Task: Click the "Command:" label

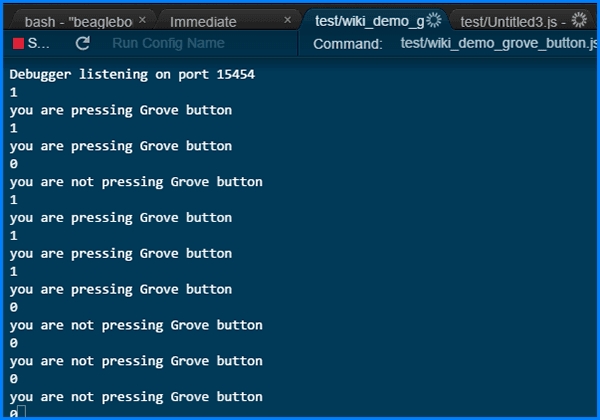Action: coord(347,44)
